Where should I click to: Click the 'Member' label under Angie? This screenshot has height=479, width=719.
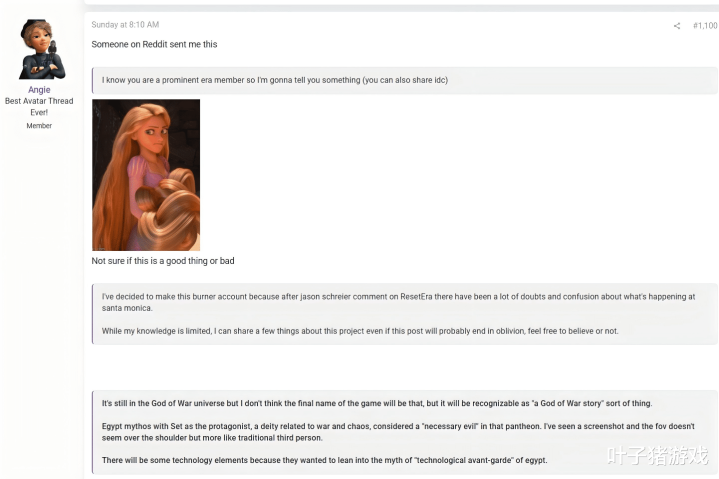pyautogui.click(x=39, y=126)
